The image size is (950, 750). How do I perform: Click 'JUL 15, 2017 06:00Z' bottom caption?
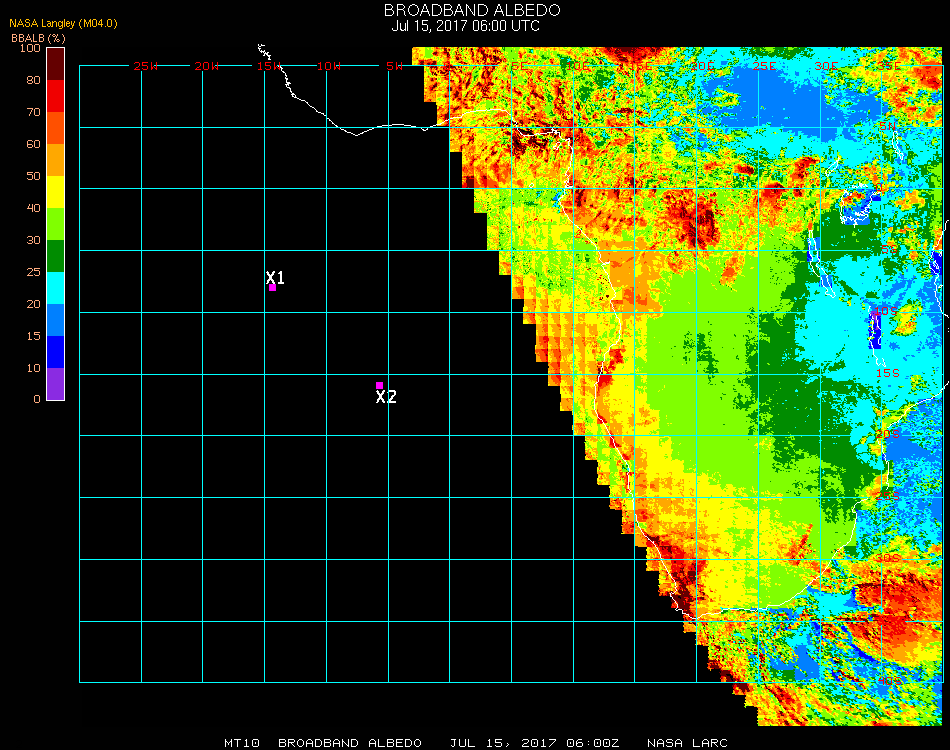535,743
